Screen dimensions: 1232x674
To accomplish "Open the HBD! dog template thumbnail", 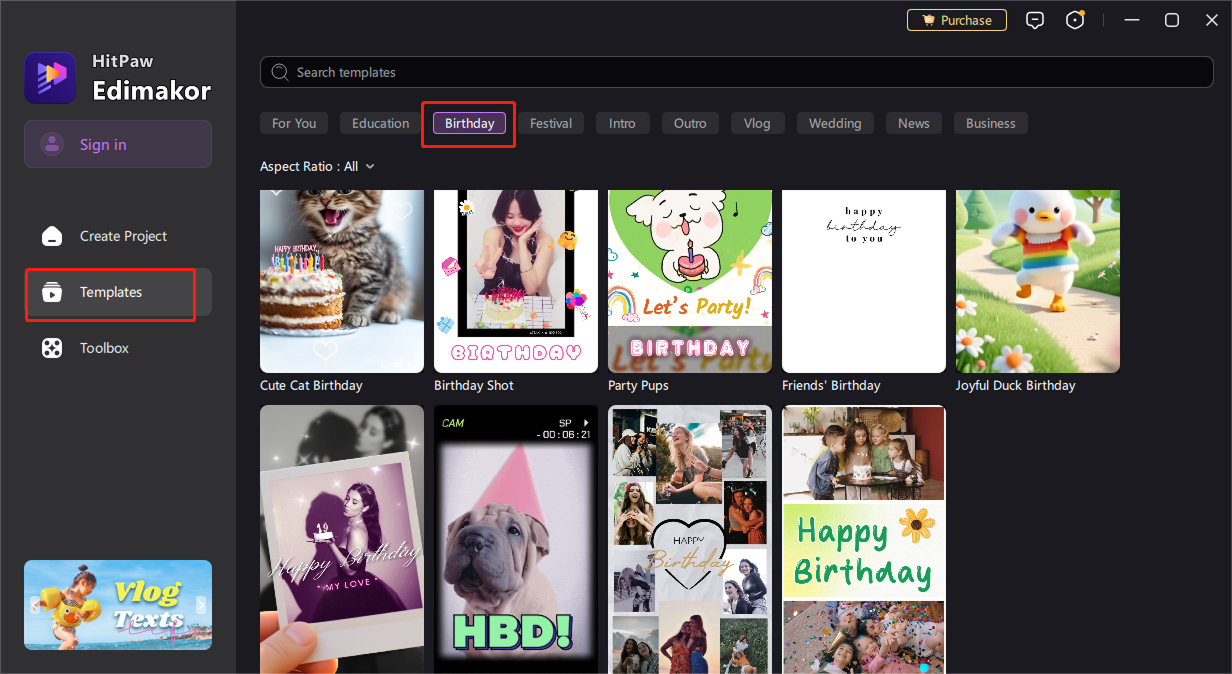I will tap(515, 540).
